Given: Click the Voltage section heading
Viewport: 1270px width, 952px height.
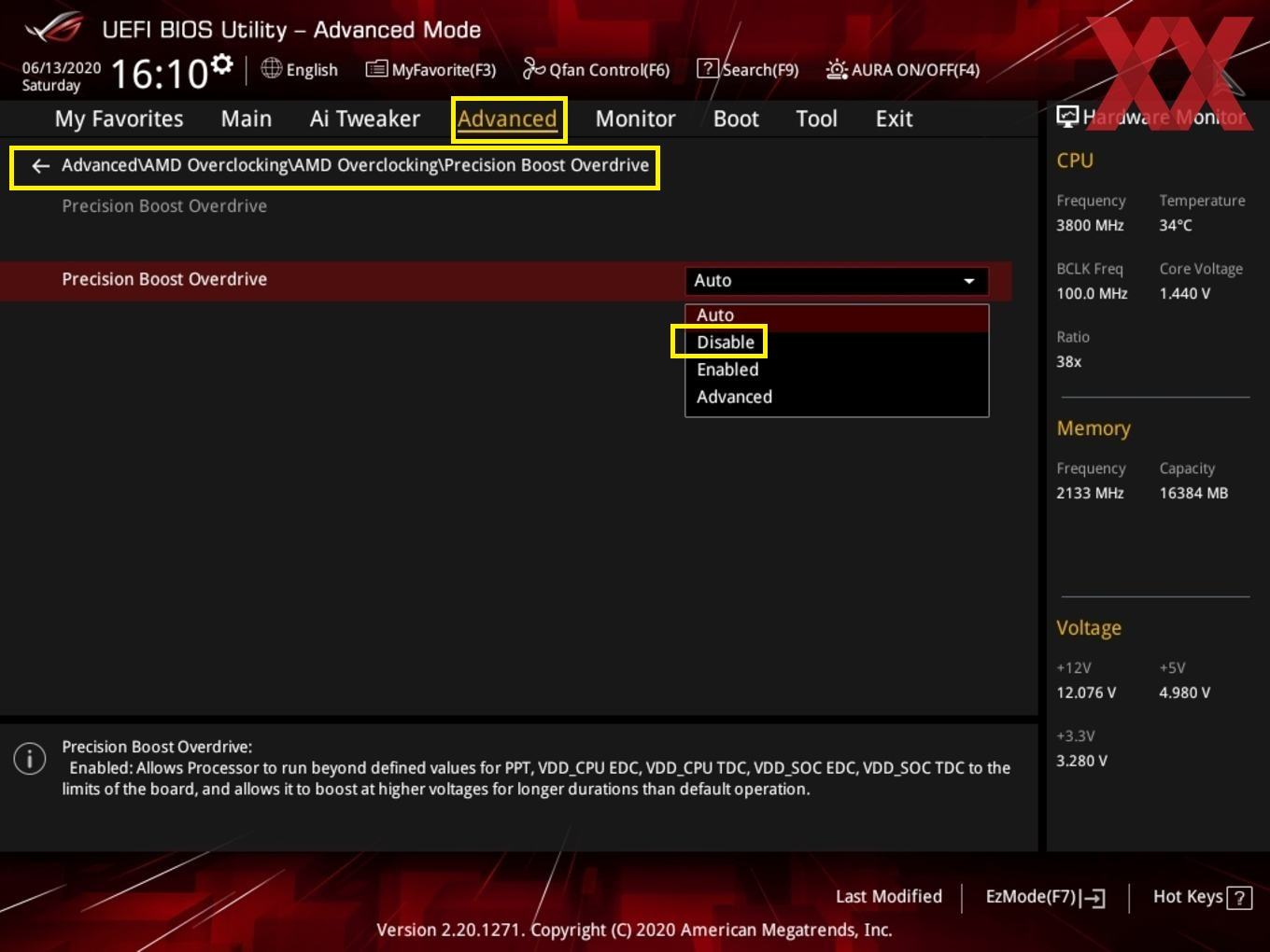Looking at the screenshot, I should [x=1089, y=628].
